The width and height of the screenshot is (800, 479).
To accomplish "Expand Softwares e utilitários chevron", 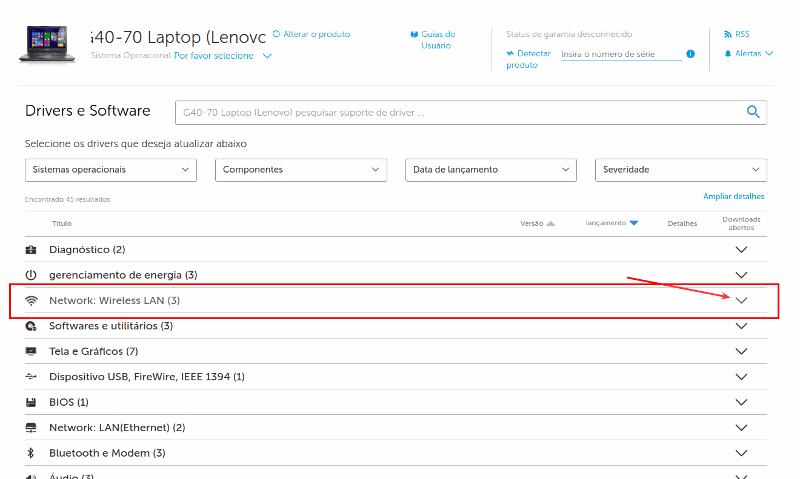I will 741,326.
